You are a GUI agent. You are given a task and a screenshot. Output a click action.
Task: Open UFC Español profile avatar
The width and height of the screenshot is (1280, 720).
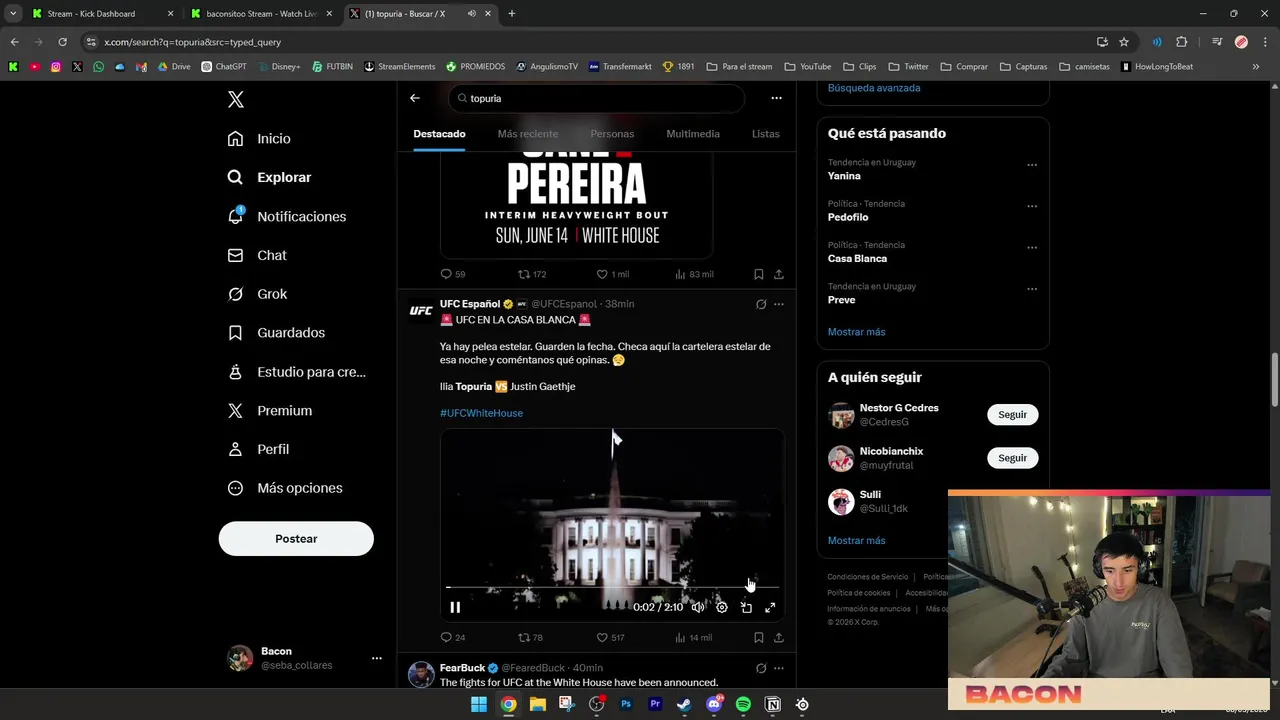(421, 311)
